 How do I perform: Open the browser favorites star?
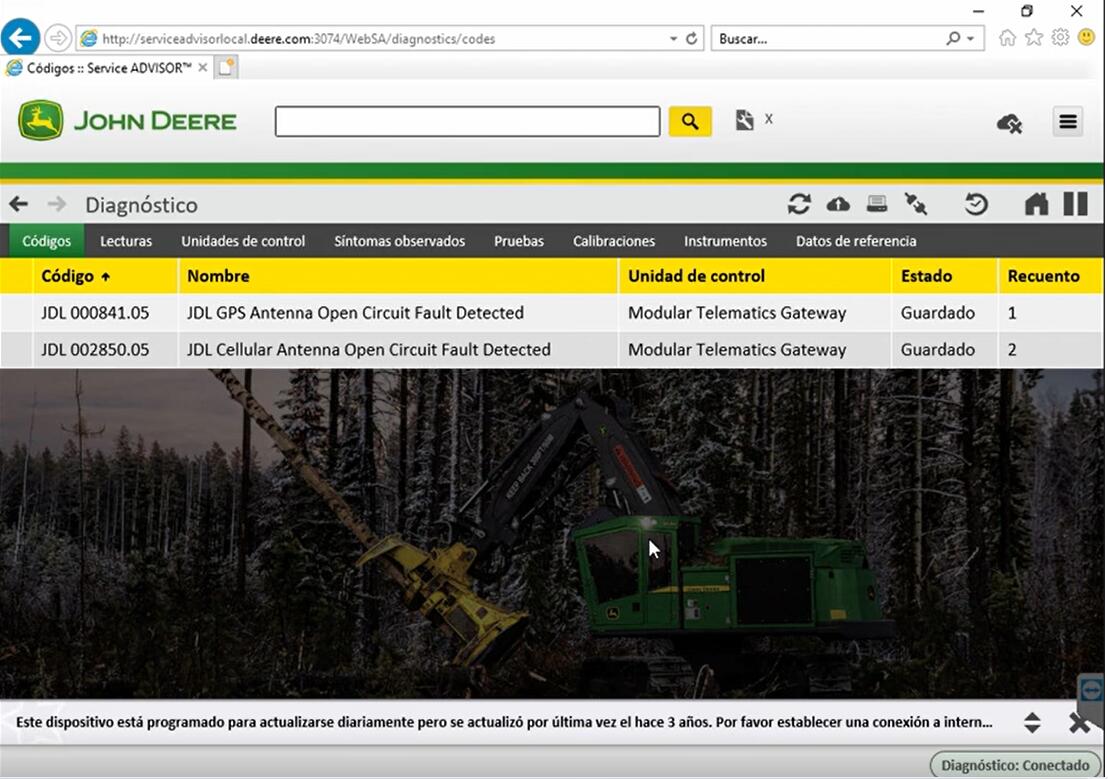pos(1034,37)
